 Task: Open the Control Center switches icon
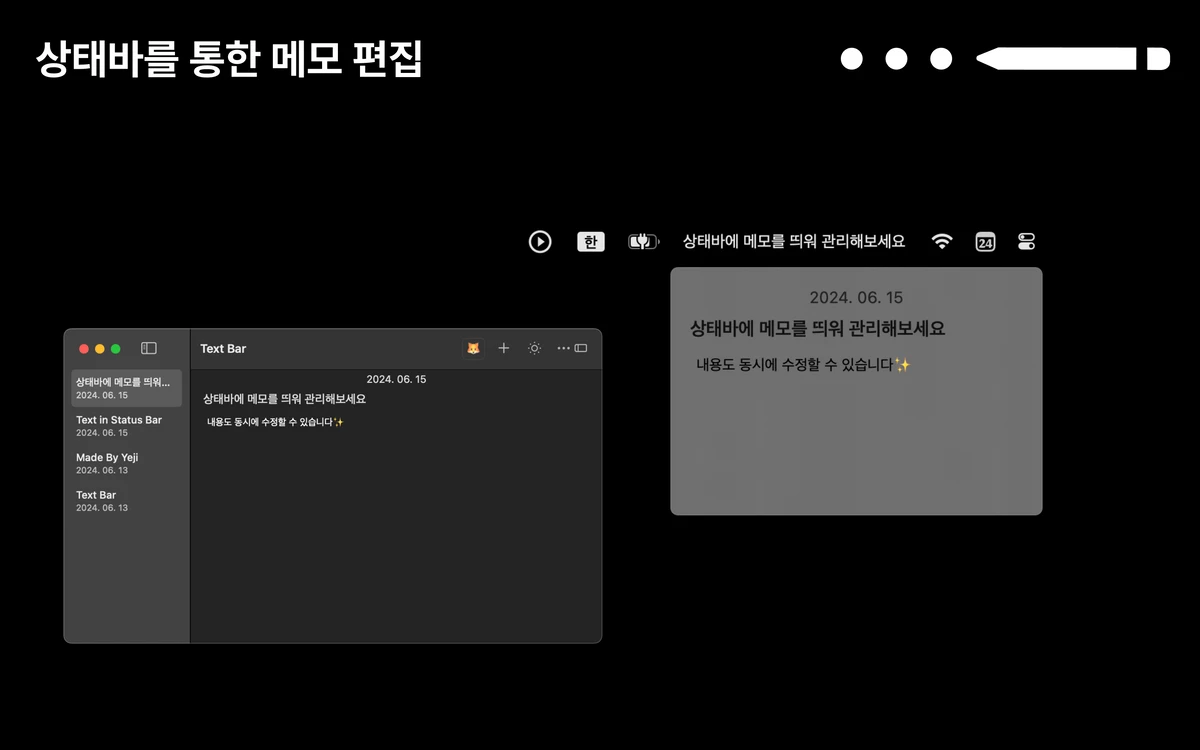[x=1027, y=241]
